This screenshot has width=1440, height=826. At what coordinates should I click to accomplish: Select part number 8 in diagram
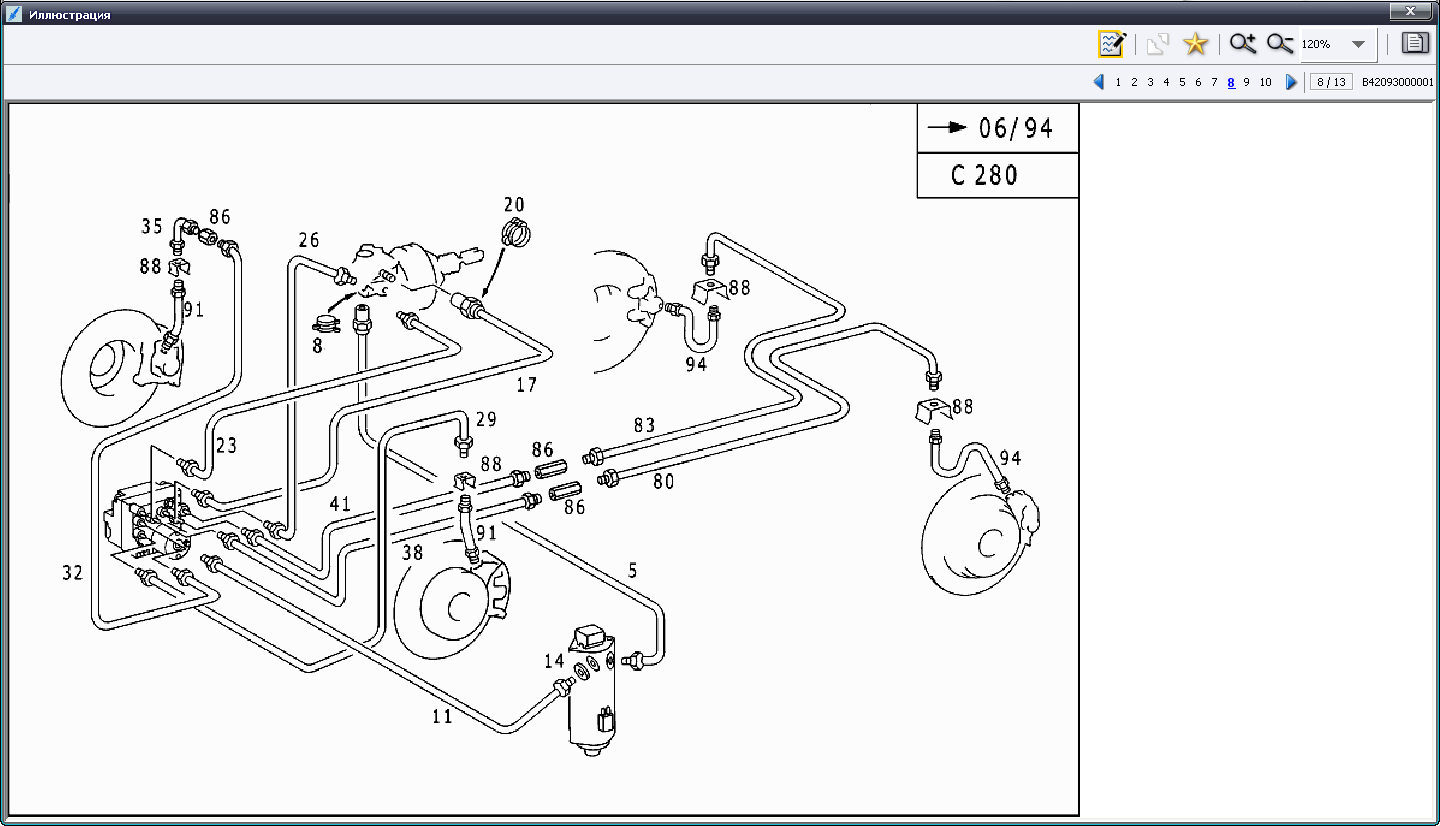(317, 346)
